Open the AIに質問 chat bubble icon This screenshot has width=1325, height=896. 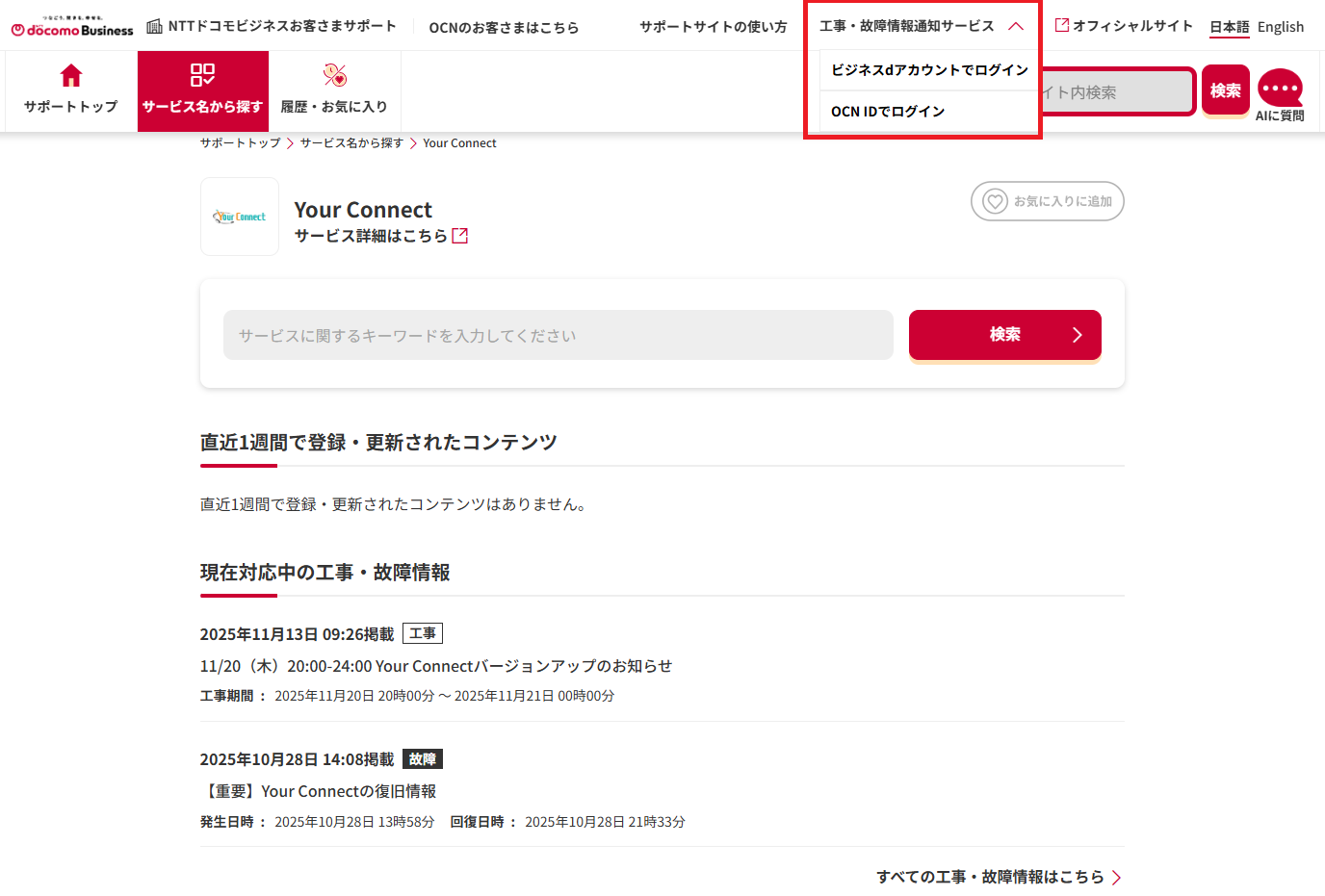pos(1280,88)
